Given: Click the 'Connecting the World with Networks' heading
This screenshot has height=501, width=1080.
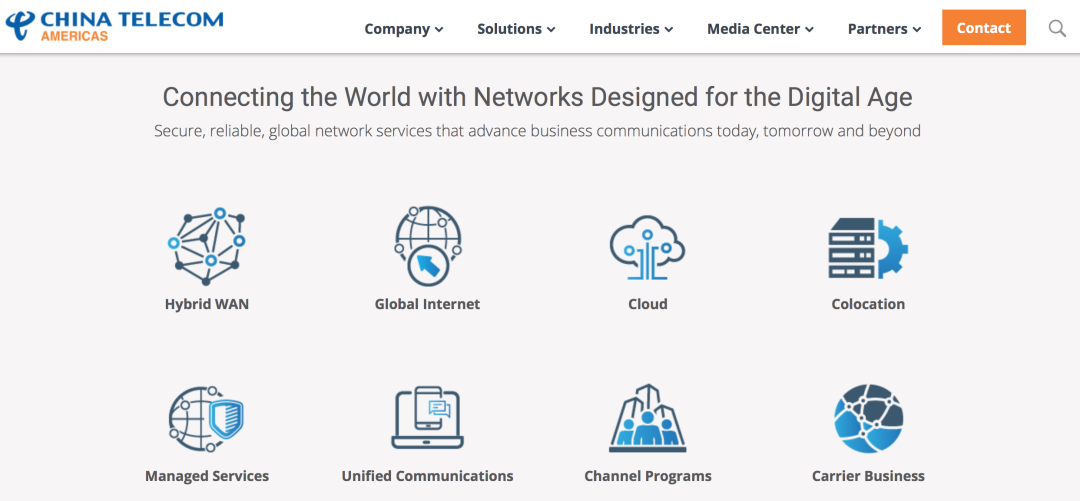Looking at the screenshot, I should pyautogui.click(x=537, y=96).
